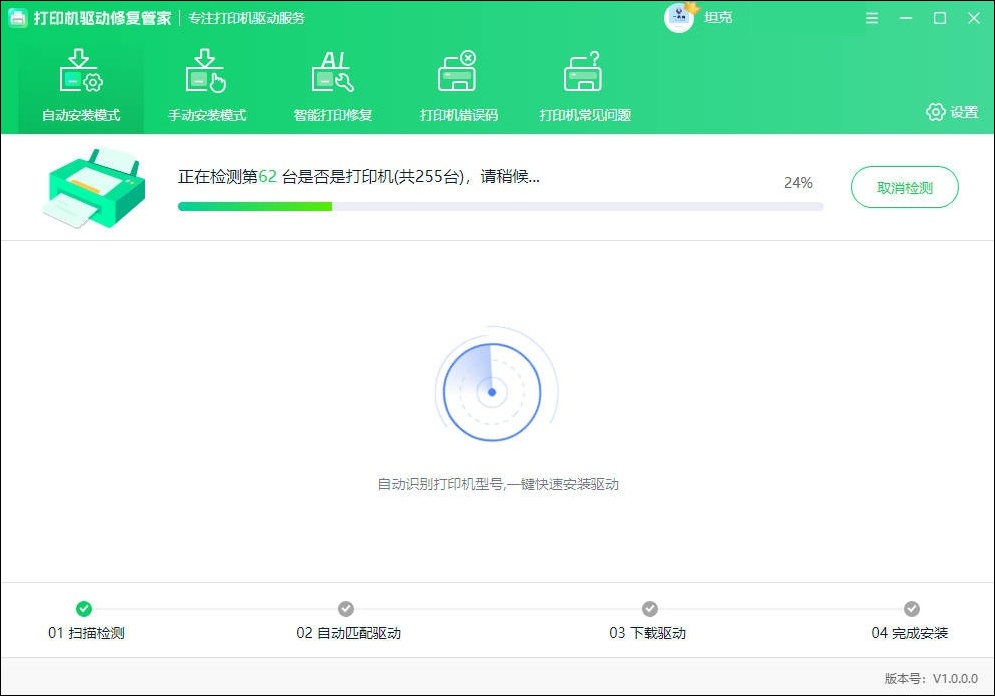Open the automatic install mode icon (自动安装模式)
The width and height of the screenshot is (995, 696).
pyautogui.click(x=81, y=71)
